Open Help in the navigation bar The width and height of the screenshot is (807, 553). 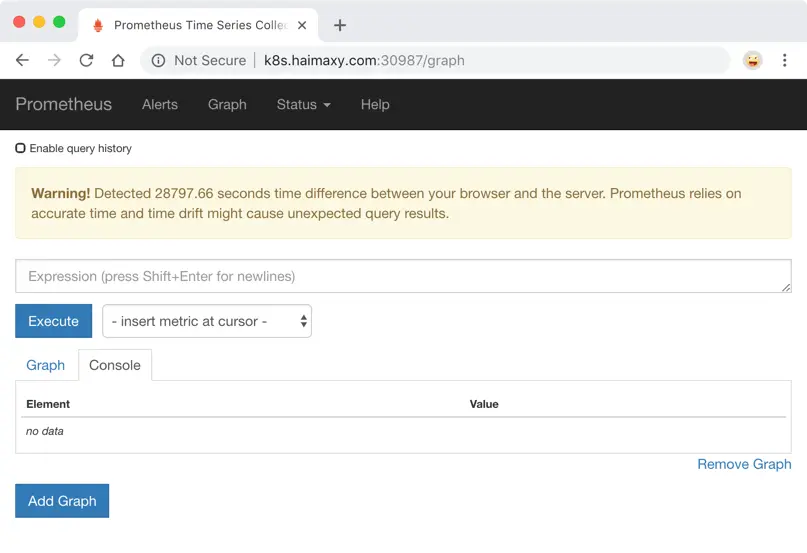coord(375,104)
